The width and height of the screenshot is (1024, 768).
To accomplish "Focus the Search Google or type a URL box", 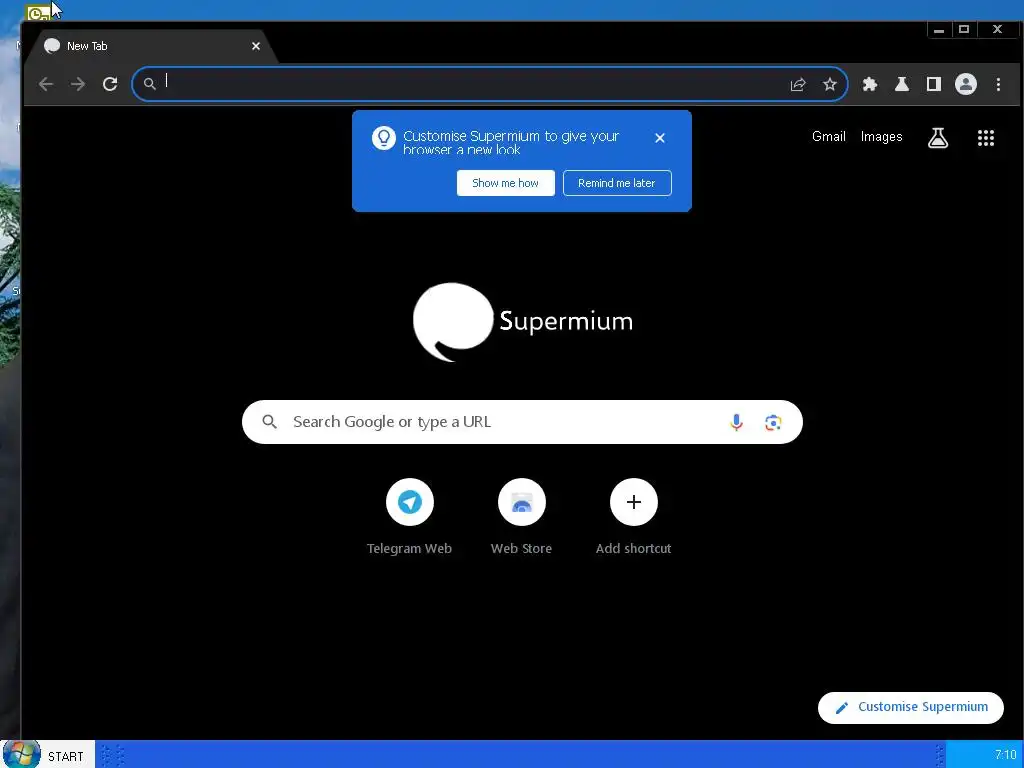I will click(522, 422).
